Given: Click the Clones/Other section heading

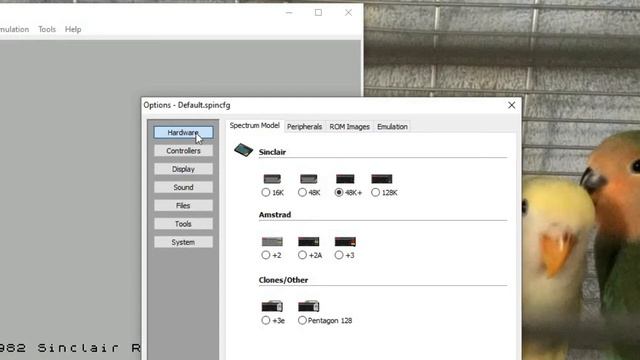Looking at the screenshot, I should coord(283,280).
